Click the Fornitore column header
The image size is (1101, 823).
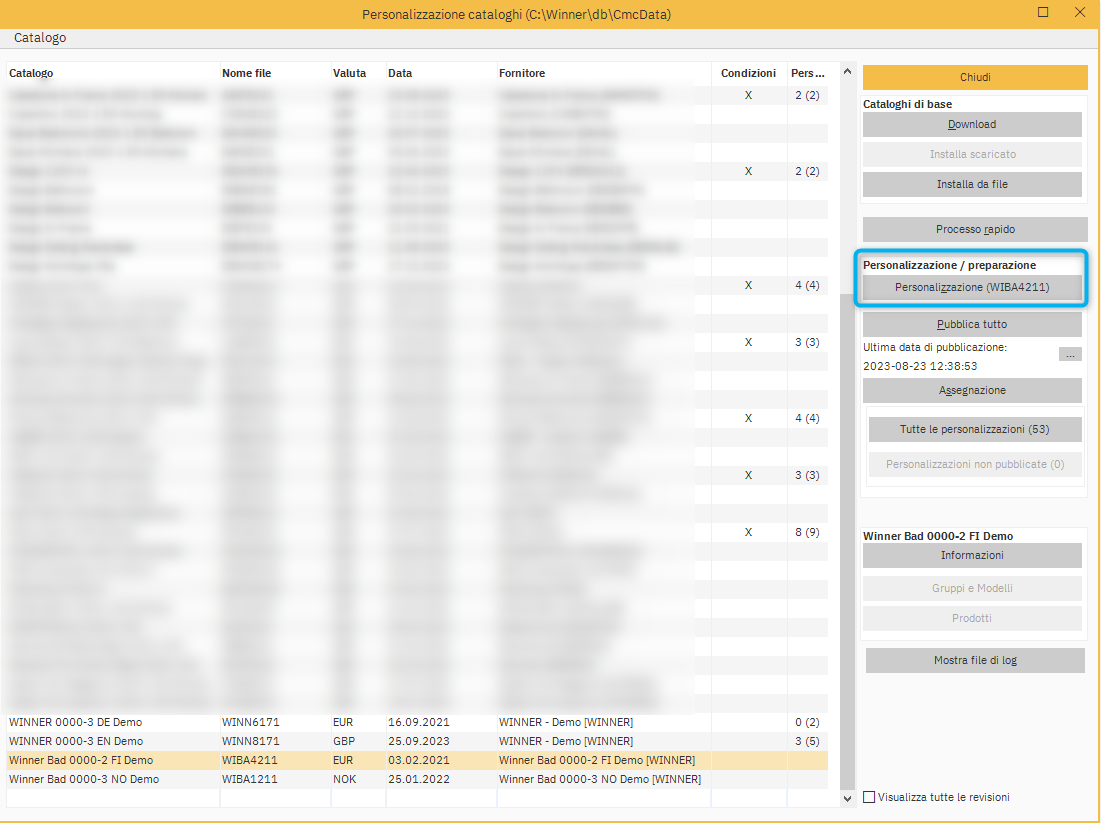pos(522,73)
